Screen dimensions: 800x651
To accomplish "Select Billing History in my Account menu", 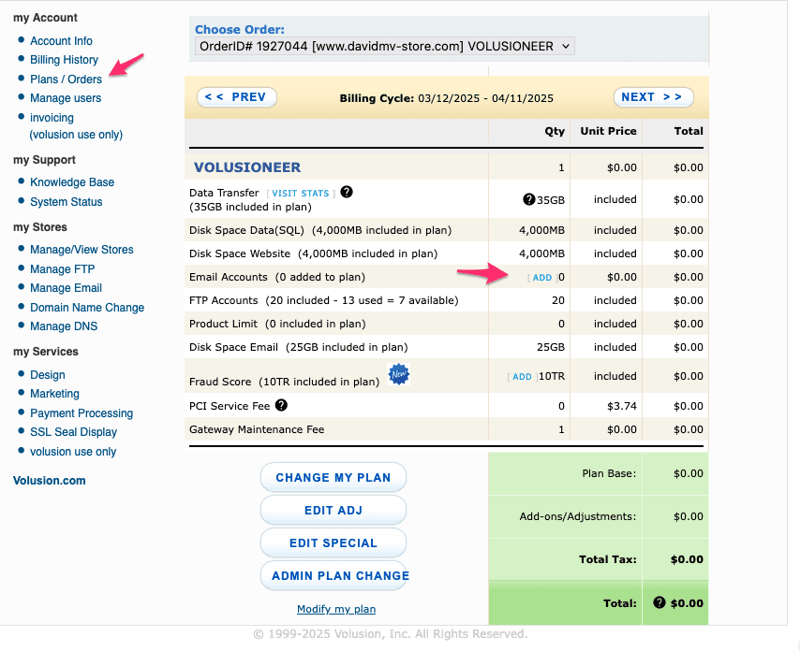I will click(64, 60).
